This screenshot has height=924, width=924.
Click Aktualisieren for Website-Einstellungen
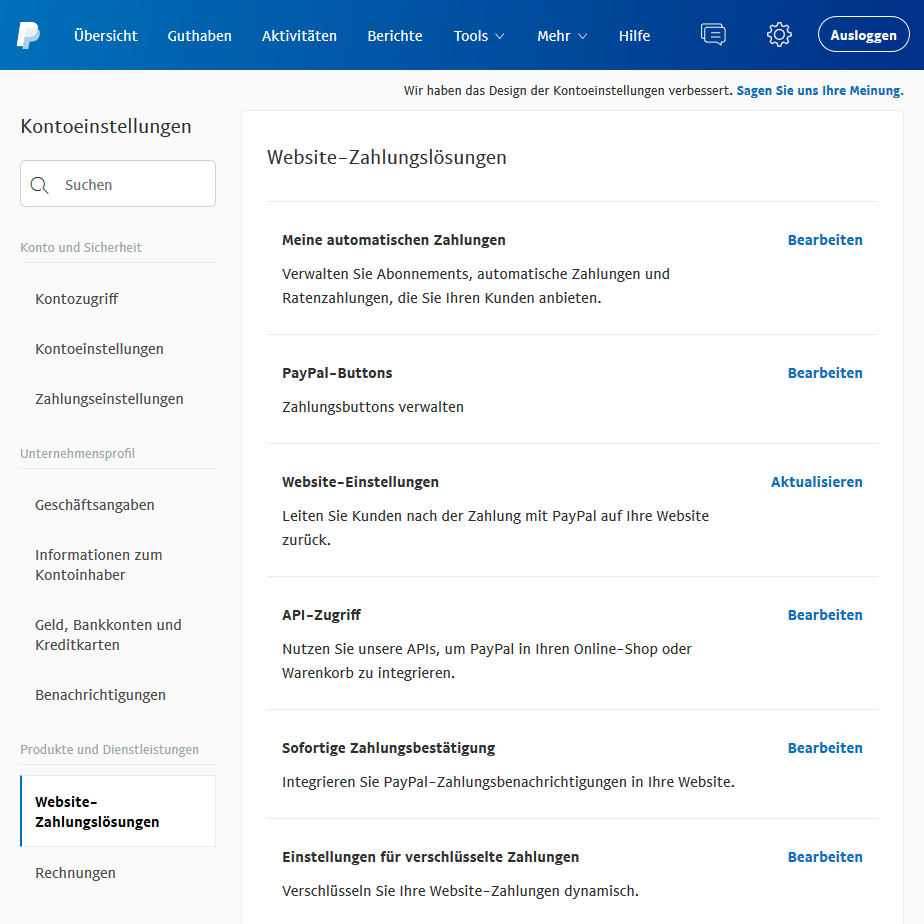tap(817, 482)
